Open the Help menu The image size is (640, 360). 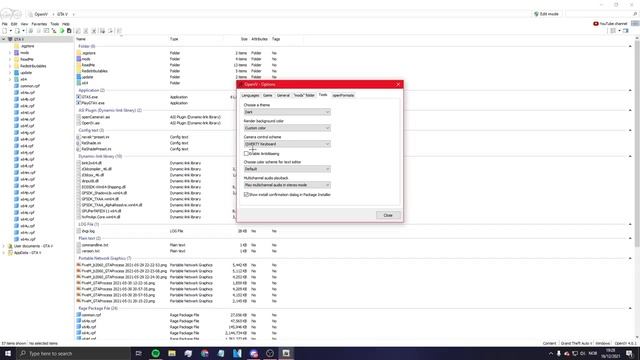[x=66, y=24]
